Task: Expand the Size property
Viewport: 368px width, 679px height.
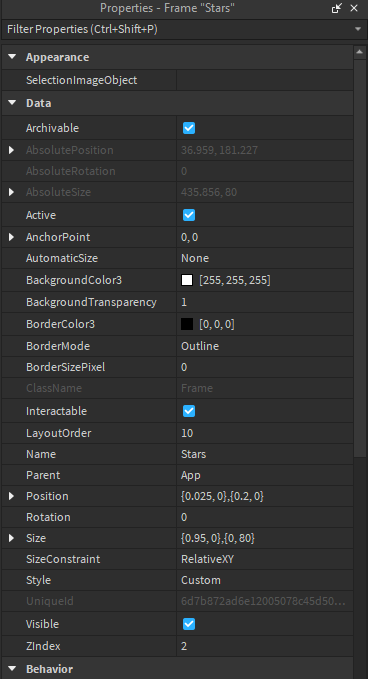Action: click(x=12, y=538)
